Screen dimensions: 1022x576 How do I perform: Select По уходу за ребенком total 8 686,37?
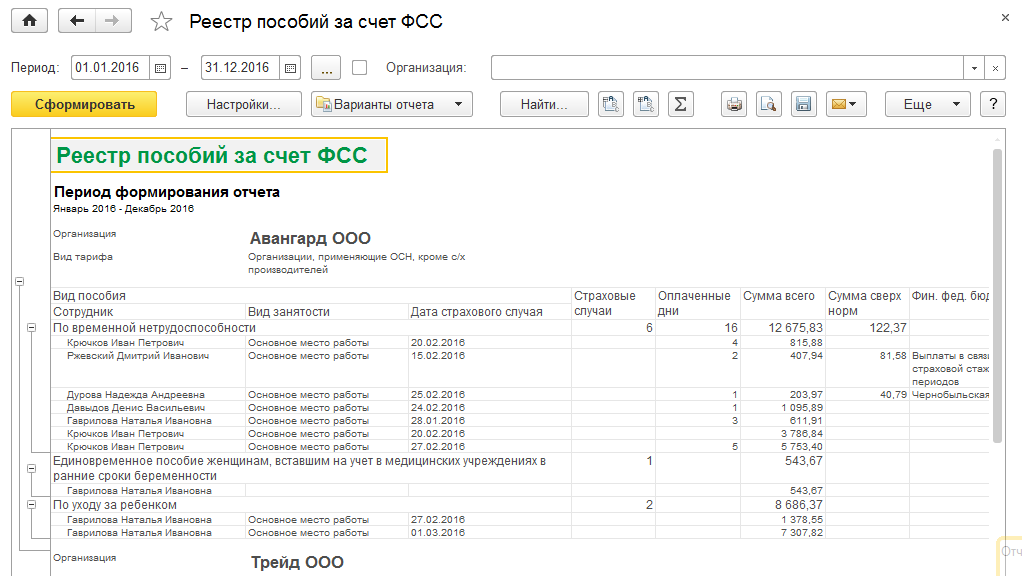pos(783,505)
